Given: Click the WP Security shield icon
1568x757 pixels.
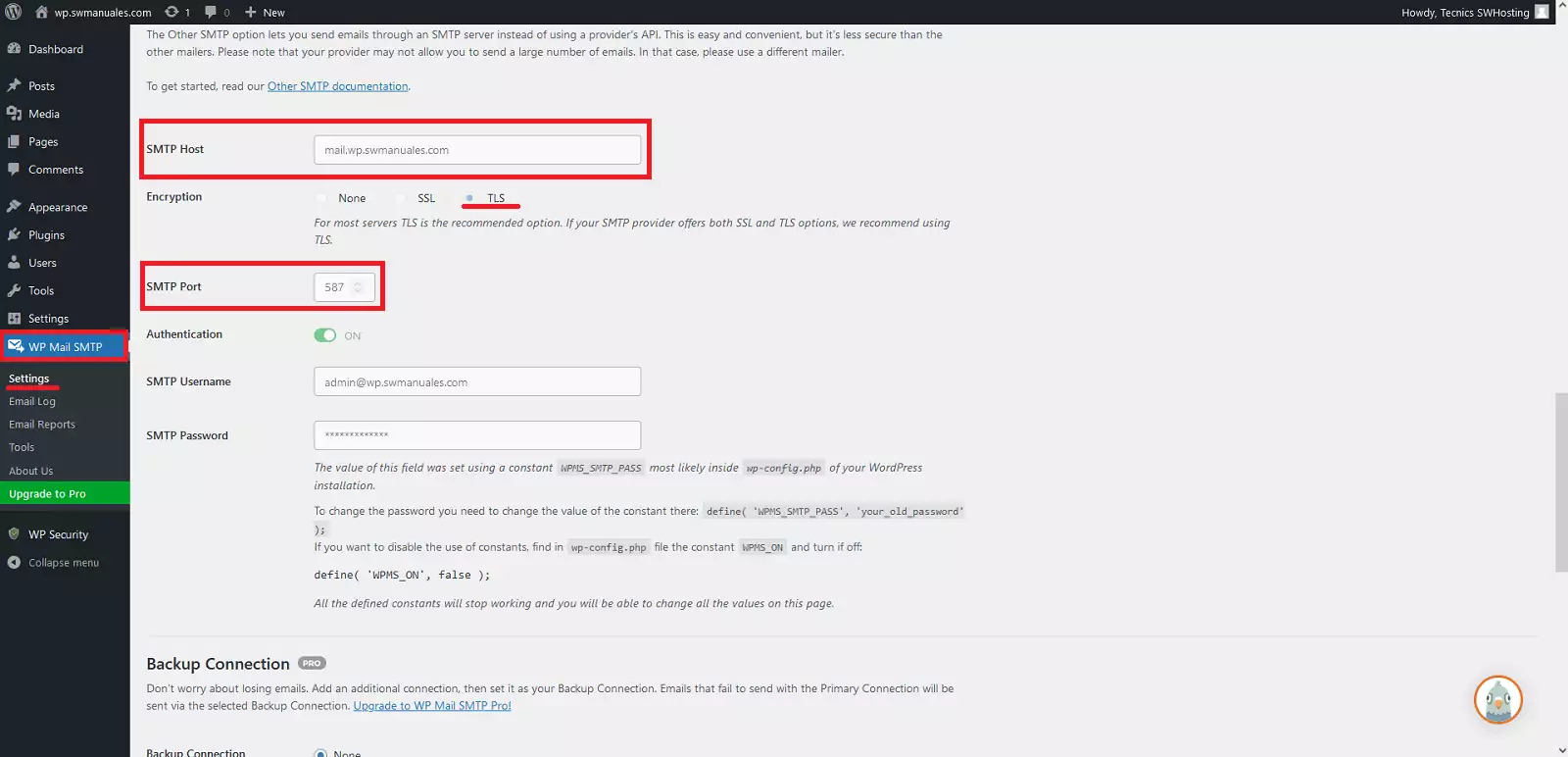Looking at the screenshot, I should [14, 534].
